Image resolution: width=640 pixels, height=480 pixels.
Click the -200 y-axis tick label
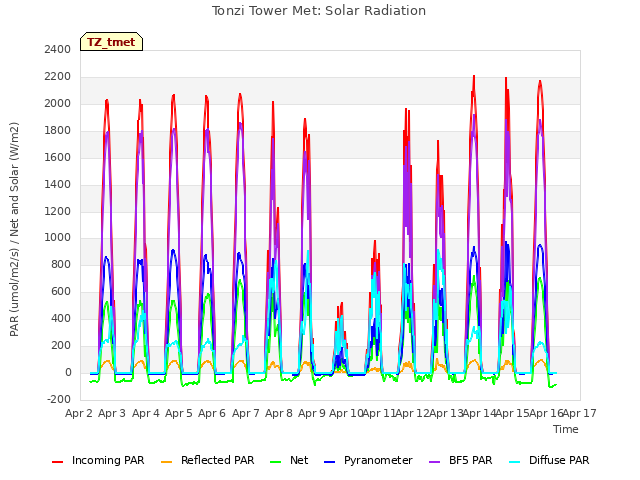[x=59, y=399]
